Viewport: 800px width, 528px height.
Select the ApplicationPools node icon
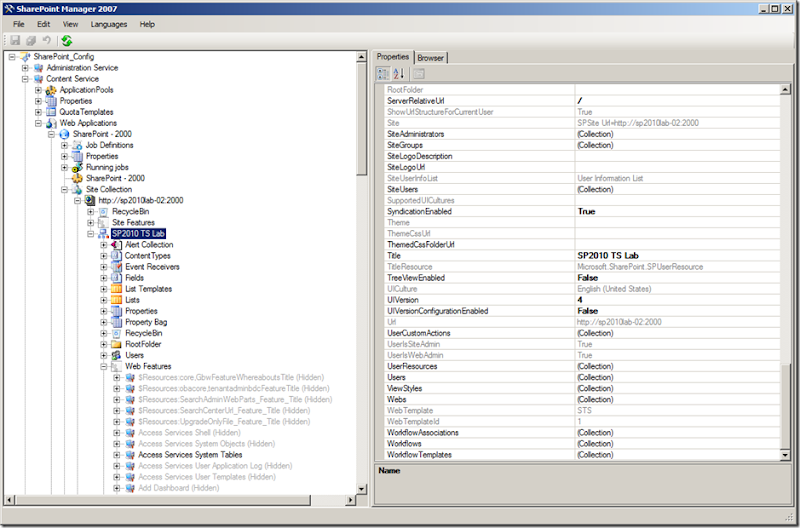[x=51, y=90]
